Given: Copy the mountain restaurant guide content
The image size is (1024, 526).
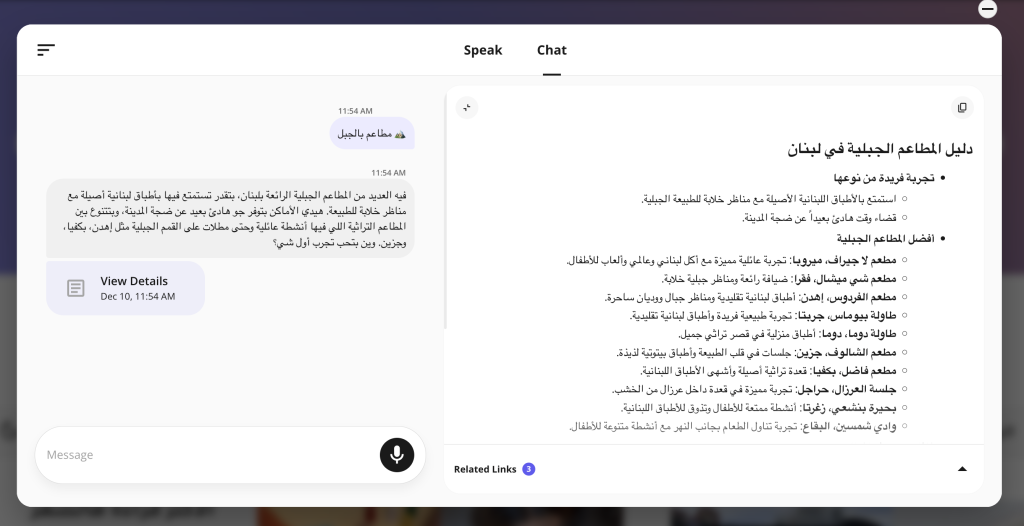Looking at the screenshot, I should pyautogui.click(x=962, y=107).
